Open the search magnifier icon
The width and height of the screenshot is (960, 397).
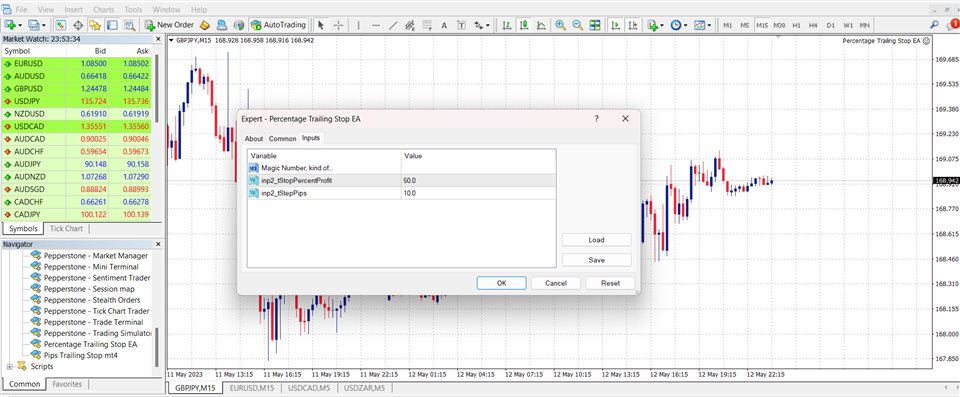coord(934,25)
